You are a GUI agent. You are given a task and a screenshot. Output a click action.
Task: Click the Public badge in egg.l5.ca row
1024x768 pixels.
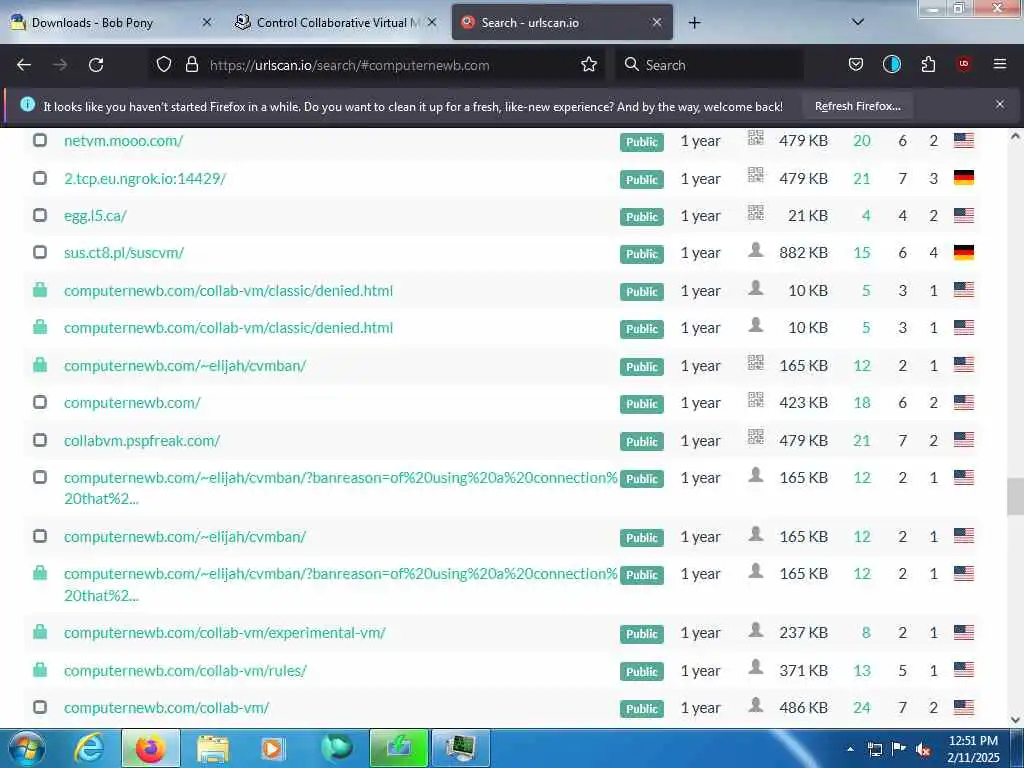point(641,217)
